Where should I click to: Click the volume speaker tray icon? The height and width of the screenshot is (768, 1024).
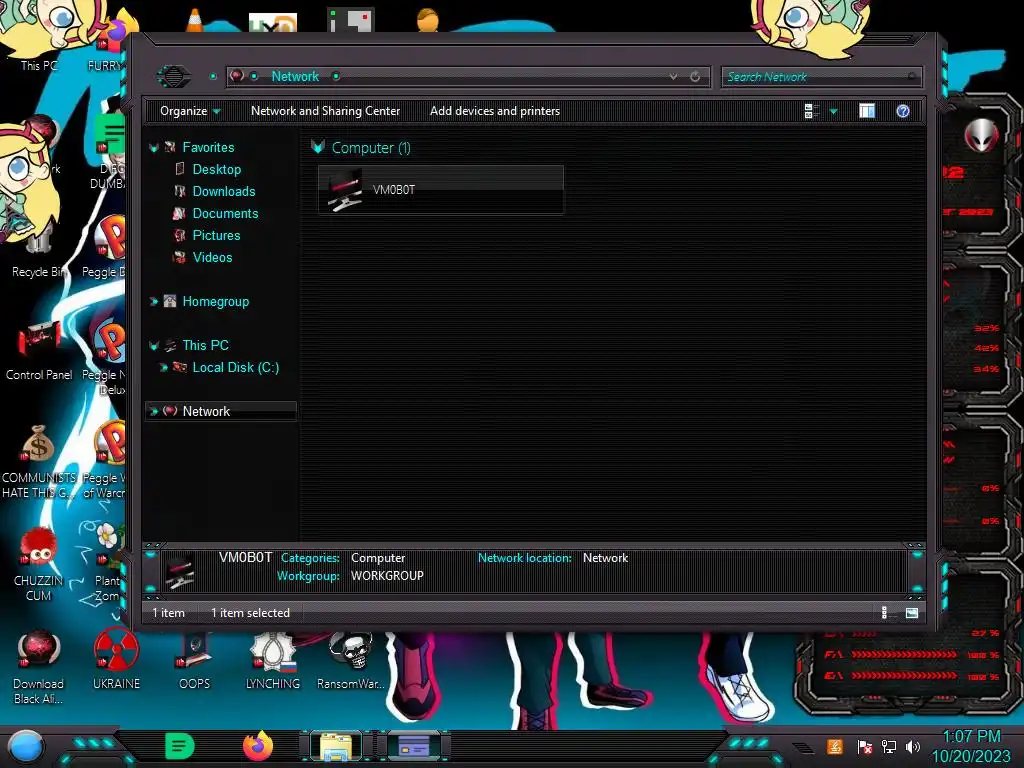(913, 746)
